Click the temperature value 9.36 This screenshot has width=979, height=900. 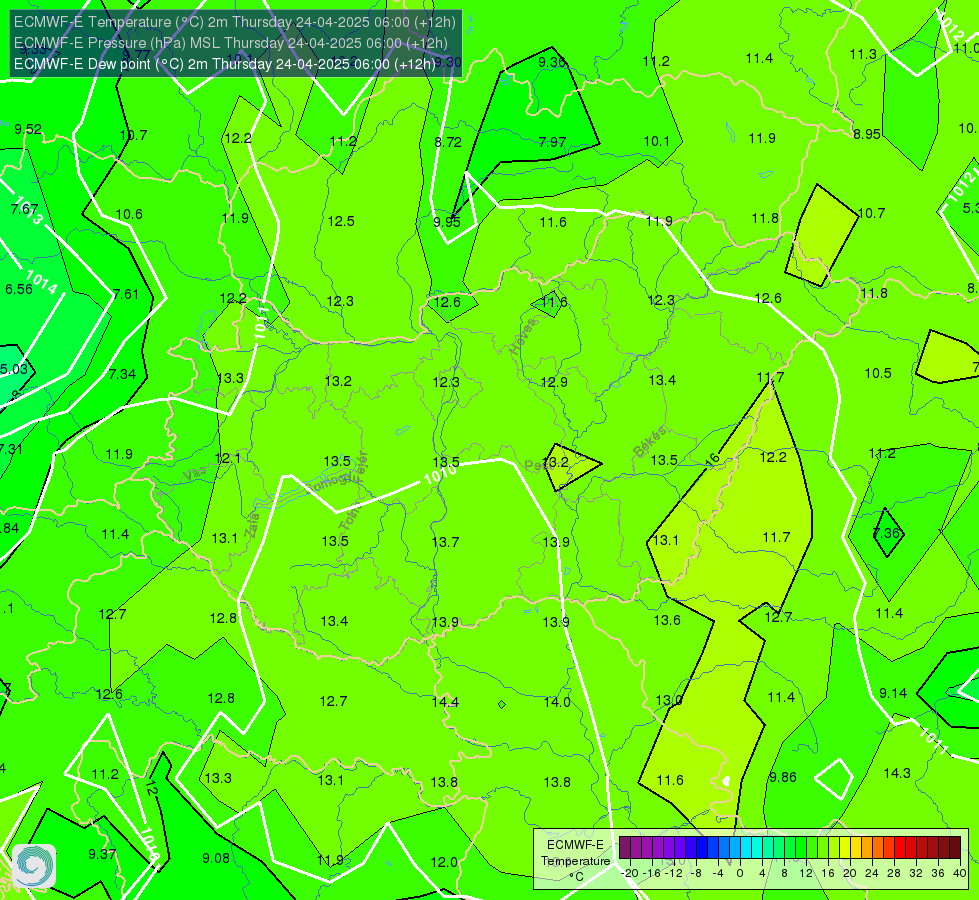[552, 62]
